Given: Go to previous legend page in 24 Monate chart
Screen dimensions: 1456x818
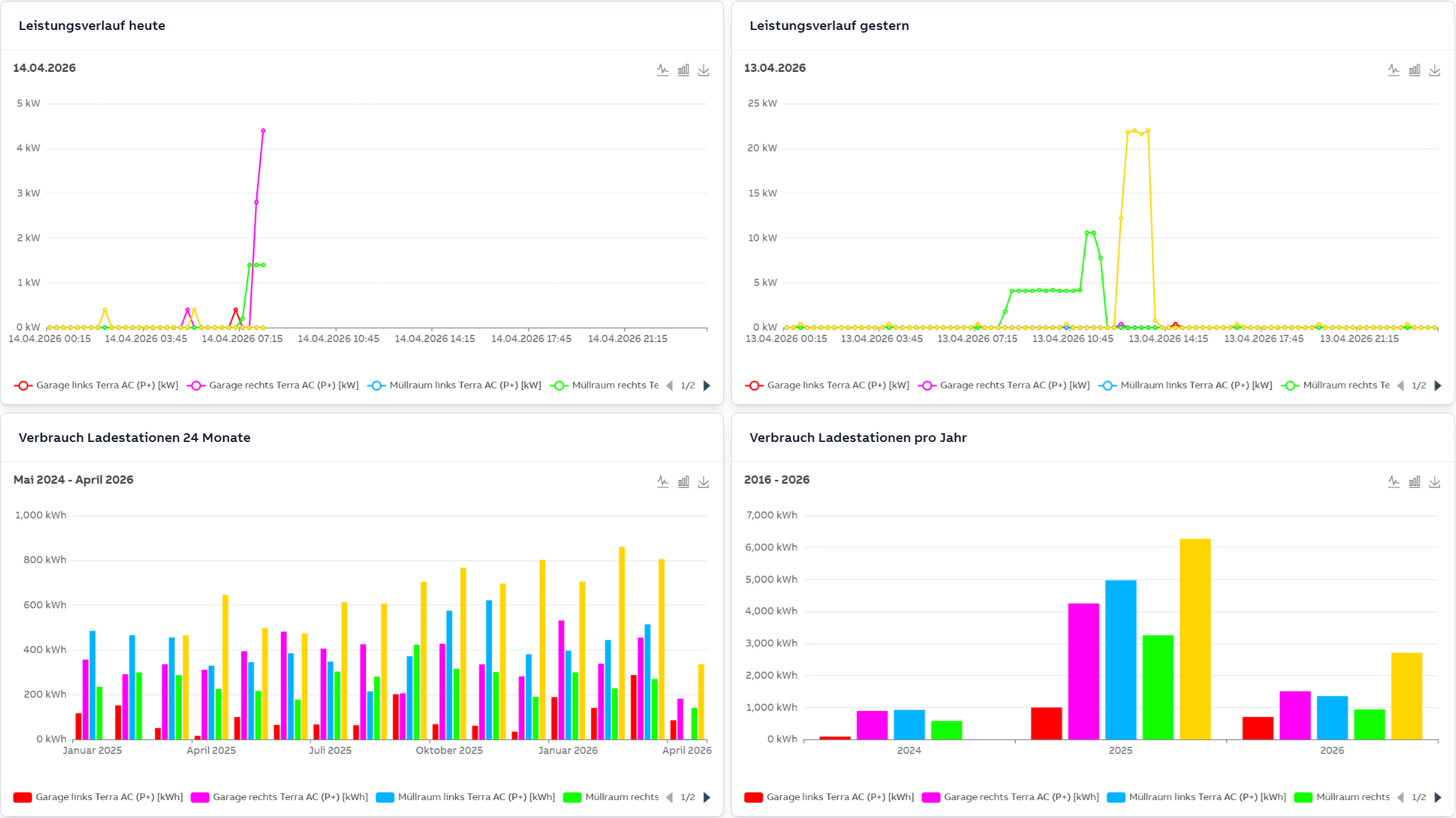Looking at the screenshot, I should coord(670,797).
